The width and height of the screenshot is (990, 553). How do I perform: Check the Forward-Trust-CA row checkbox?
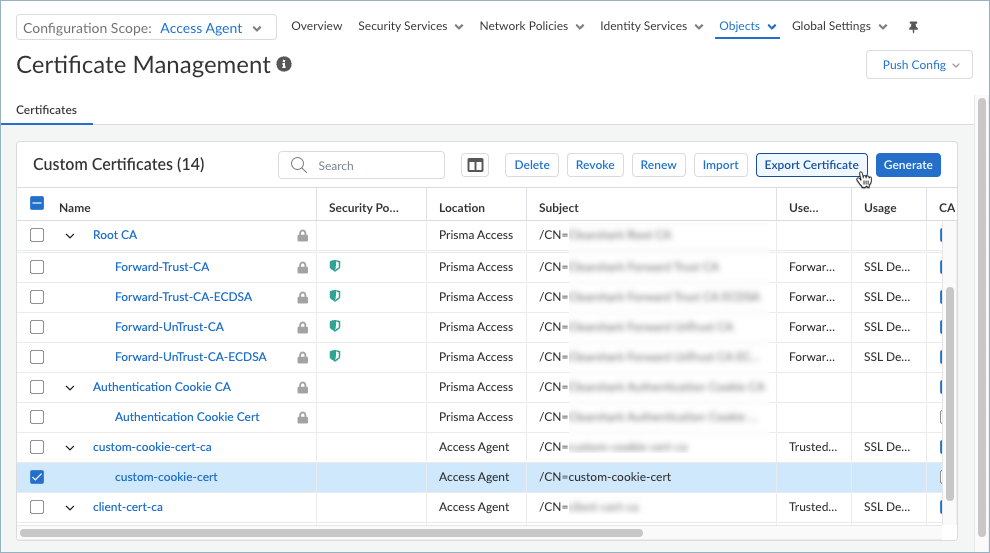tap(37, 267)
